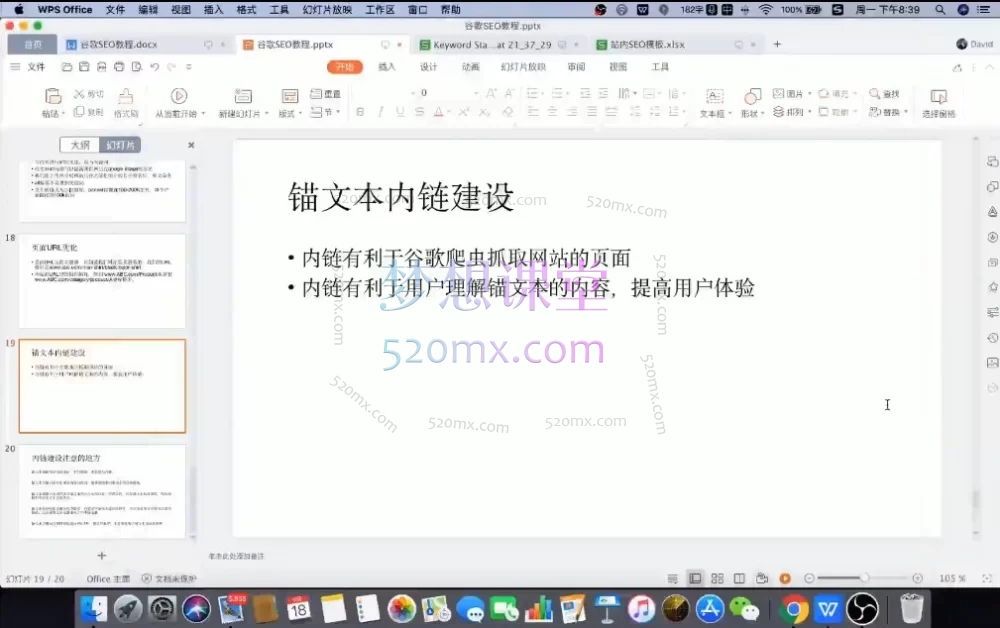Toggle italic formatting
Viewport: 1000px width, 628px height.
380,112
